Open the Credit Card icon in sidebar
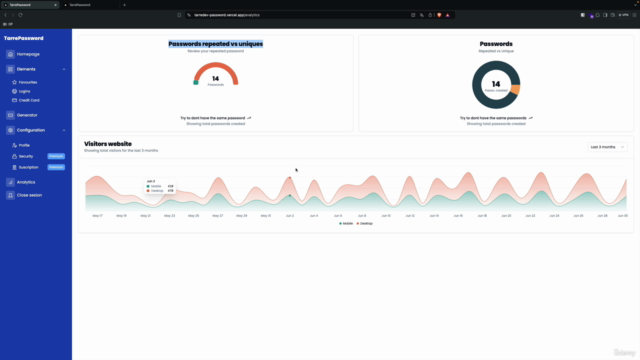The width and height of the screenshot is (640, 360). (14, 100)
